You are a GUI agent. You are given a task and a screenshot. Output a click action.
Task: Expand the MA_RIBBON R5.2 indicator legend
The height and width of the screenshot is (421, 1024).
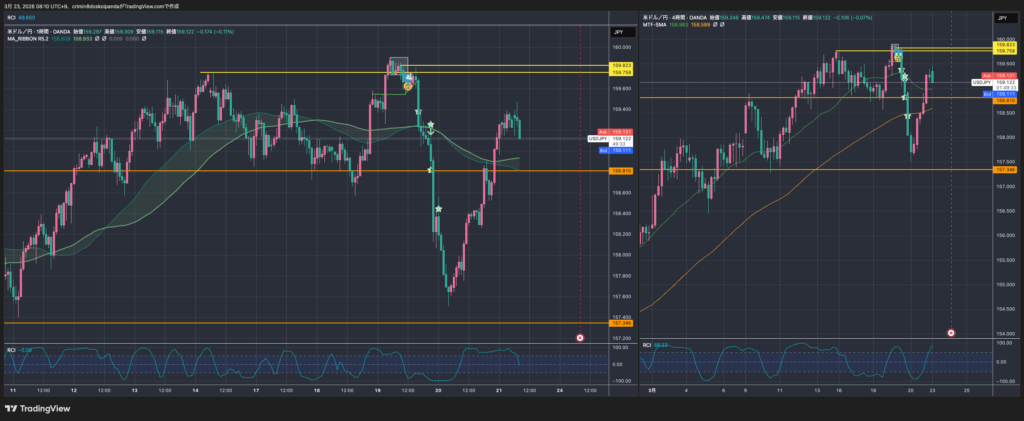coord(28,41)
